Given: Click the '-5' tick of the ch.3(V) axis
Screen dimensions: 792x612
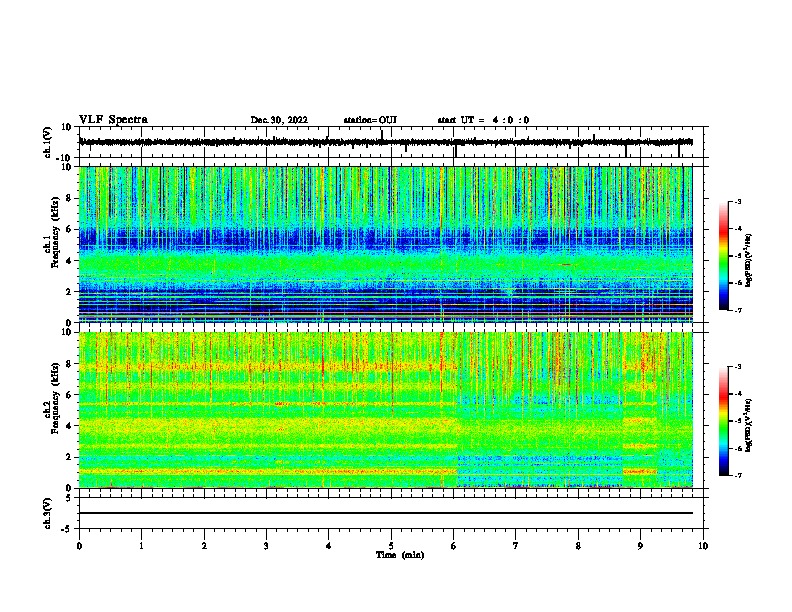Looking at the screenshot, I should click(x=67, y=529).
